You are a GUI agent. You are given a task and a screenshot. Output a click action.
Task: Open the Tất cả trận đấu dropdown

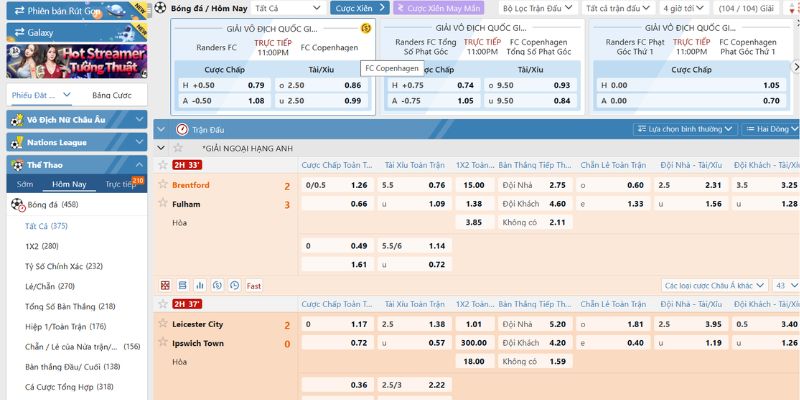point(618,8)
